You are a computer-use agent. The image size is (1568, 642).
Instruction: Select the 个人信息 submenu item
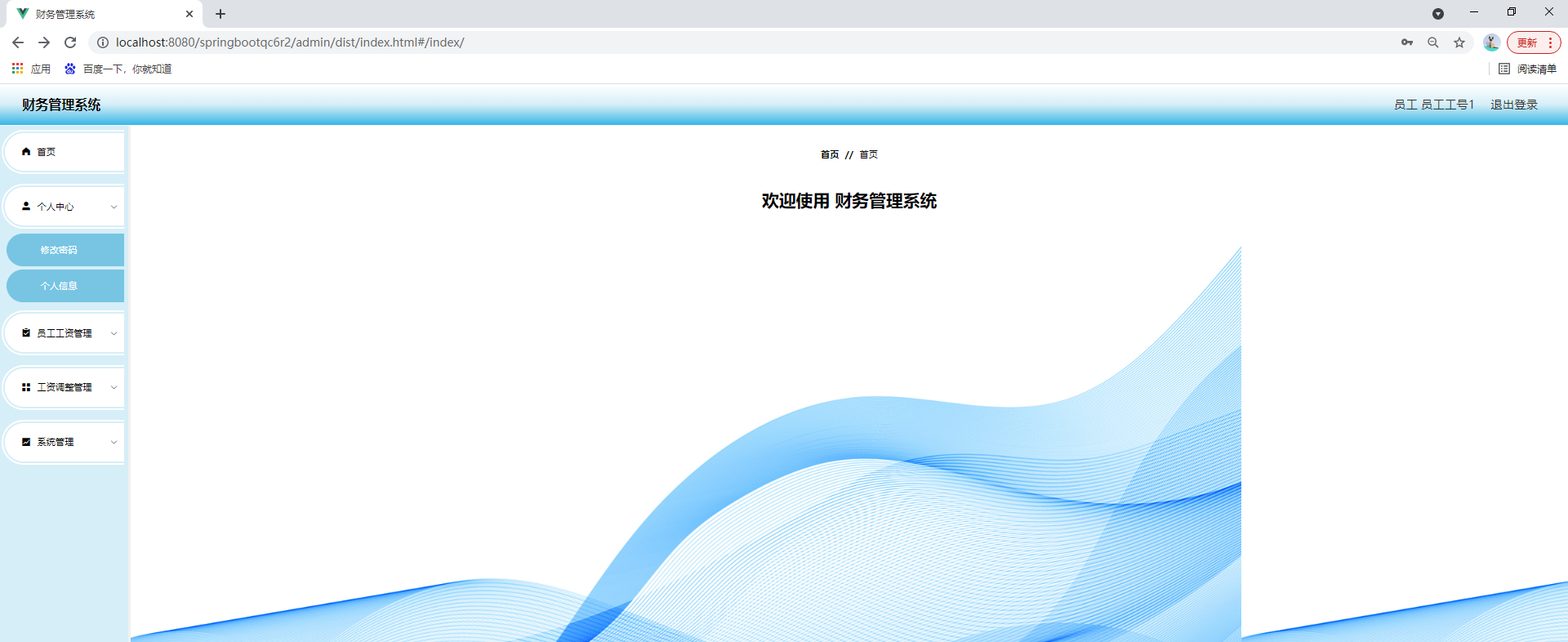(x=60, y=286)
